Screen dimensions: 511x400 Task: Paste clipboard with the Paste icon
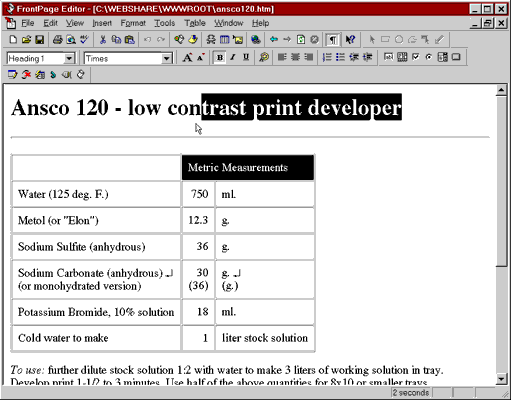click(x=129, y=40)
